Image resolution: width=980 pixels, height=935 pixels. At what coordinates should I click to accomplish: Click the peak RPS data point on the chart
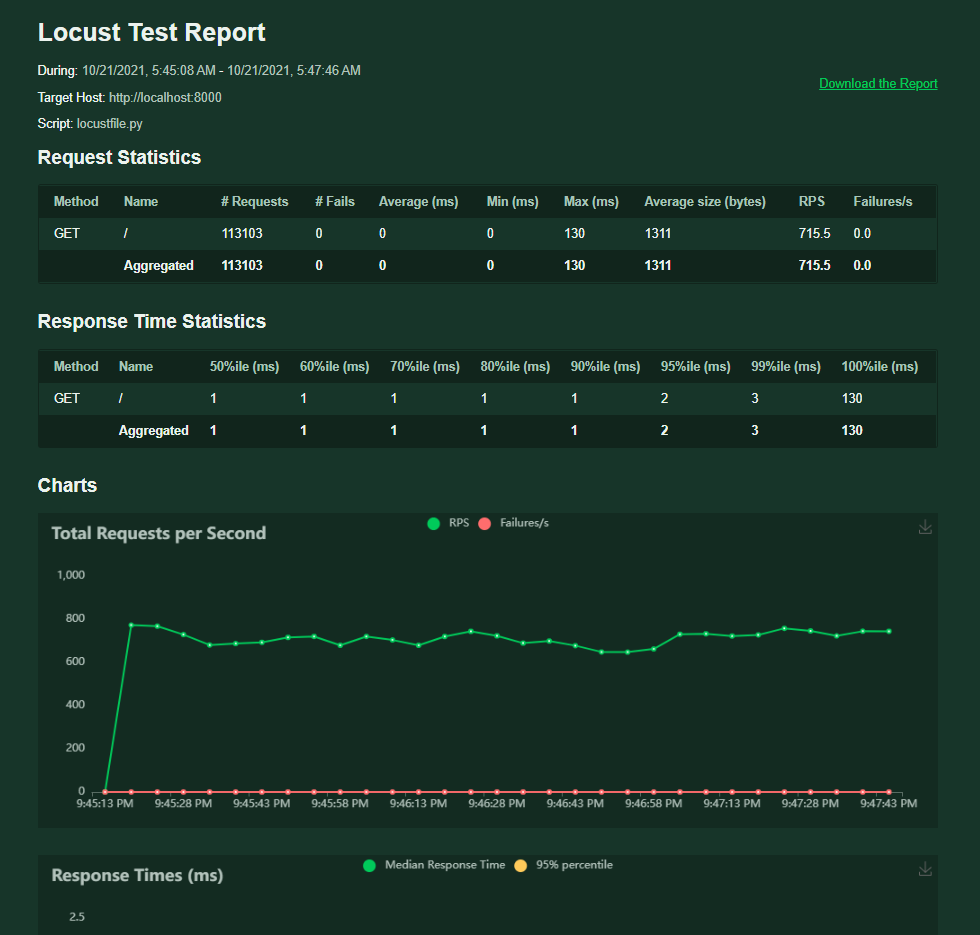[x=130, y=626]
